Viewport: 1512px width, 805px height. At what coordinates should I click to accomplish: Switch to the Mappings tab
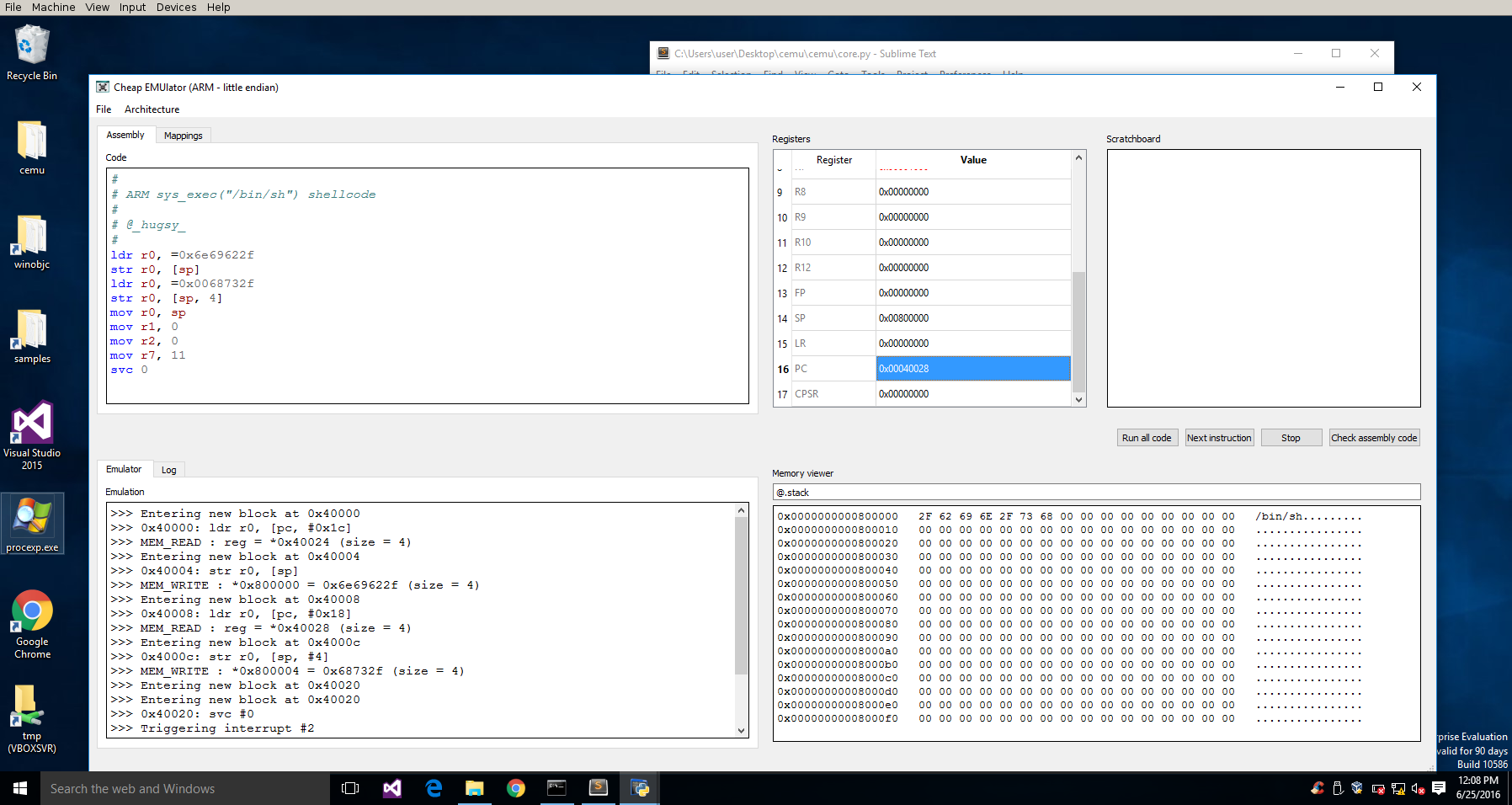[x=183, y=136]
